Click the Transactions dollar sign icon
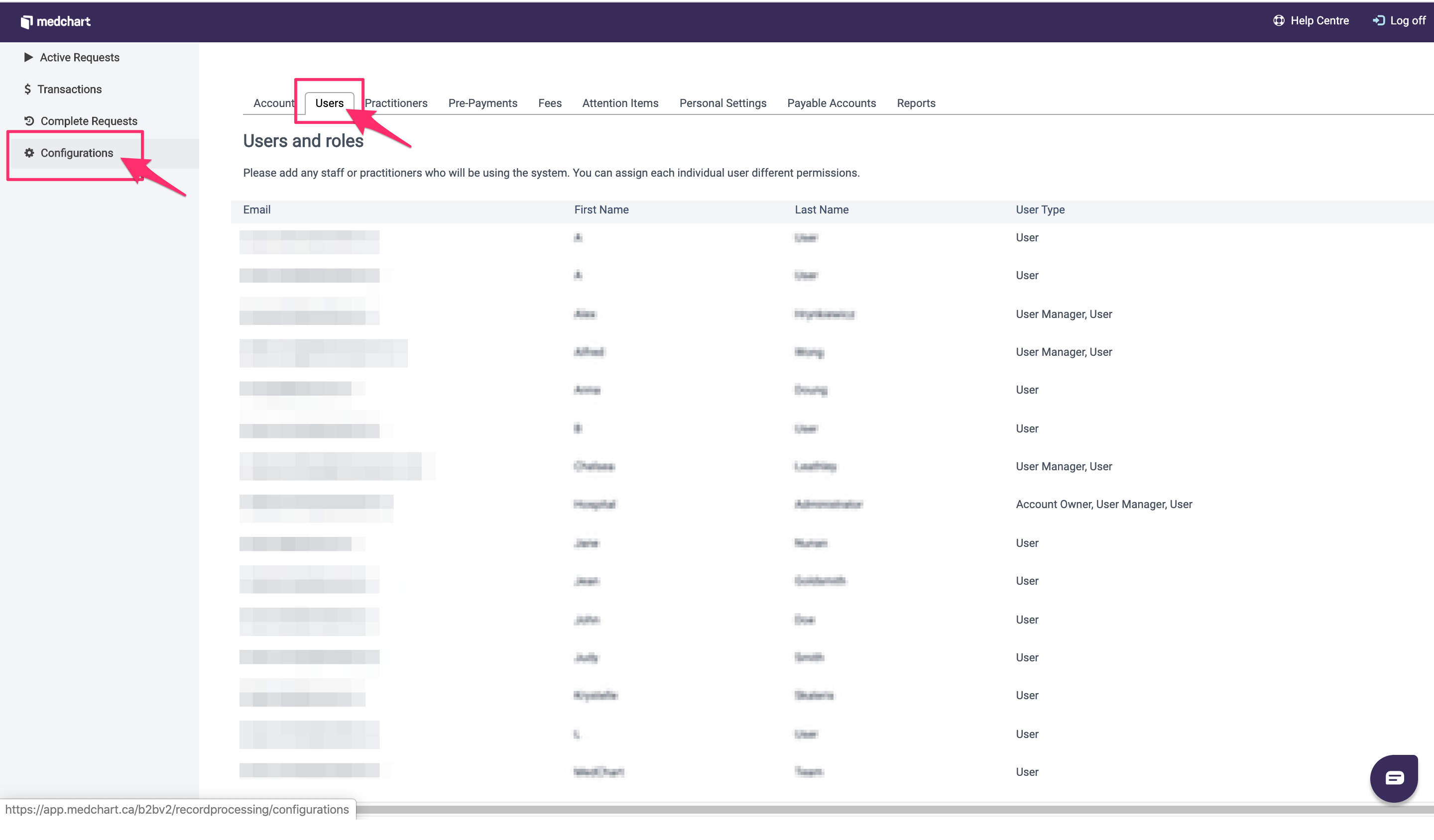The width and height of the screenshot is (1434, 840). [x=27, y=89]
